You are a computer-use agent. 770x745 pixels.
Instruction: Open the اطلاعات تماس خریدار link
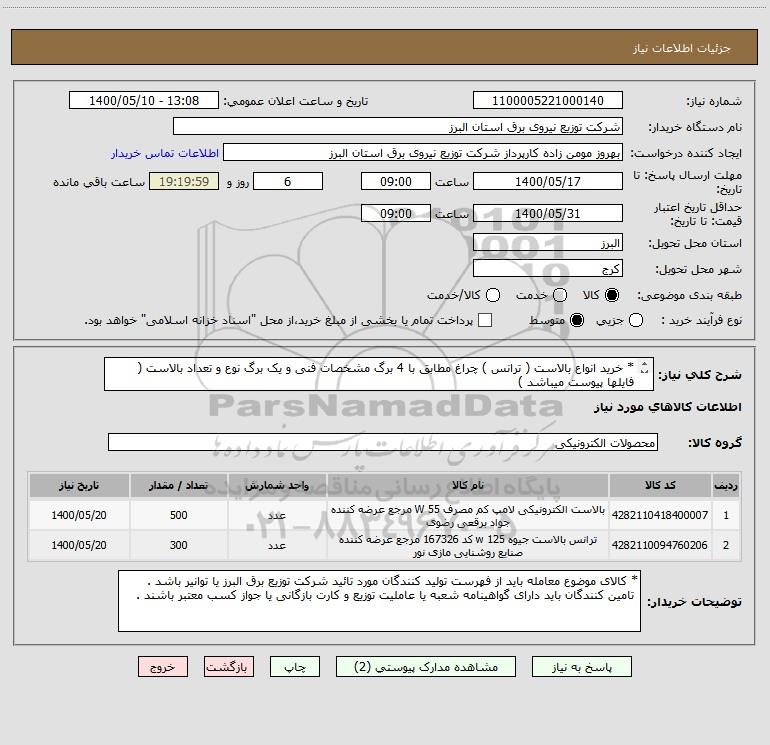[165, 153]
